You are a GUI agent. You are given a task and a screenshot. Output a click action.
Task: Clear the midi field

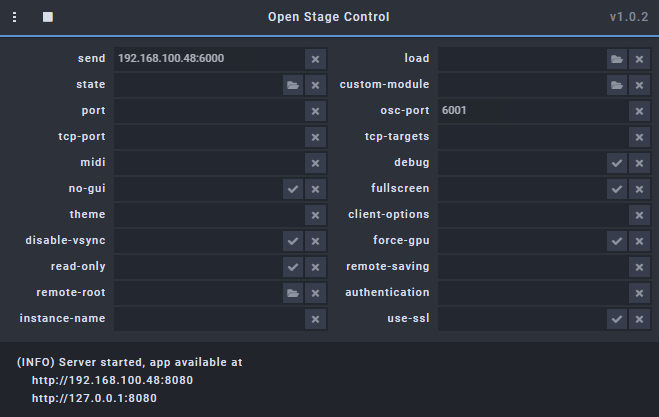[x=315, y=163]
